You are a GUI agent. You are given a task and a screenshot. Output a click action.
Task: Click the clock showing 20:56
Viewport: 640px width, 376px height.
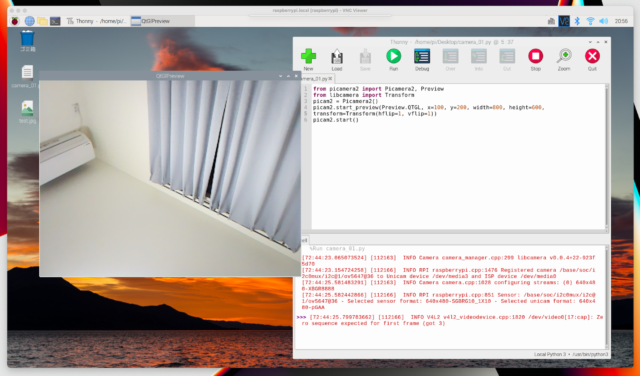coord(621,21)
